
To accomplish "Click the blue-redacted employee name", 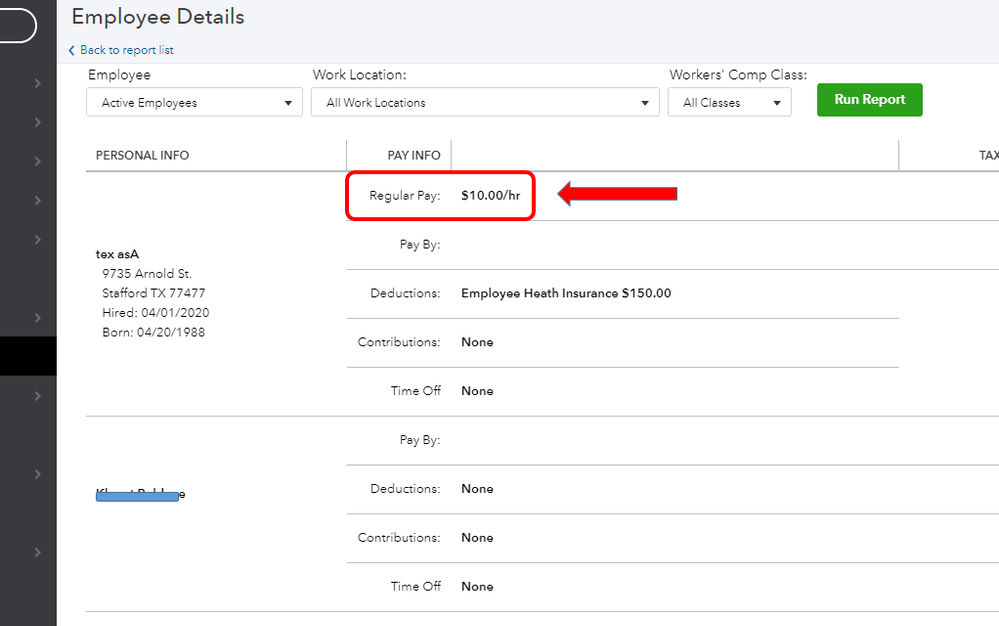I will [138, 494].
